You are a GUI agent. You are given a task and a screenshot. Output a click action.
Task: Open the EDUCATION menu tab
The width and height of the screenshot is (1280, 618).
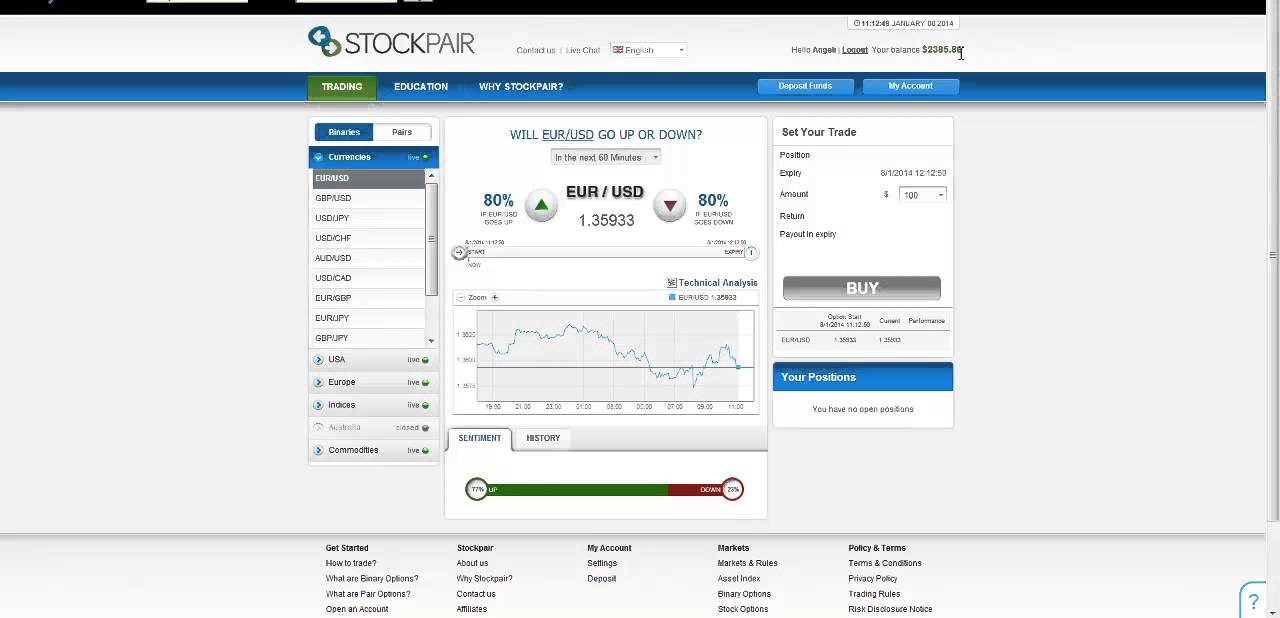[421, 87]
